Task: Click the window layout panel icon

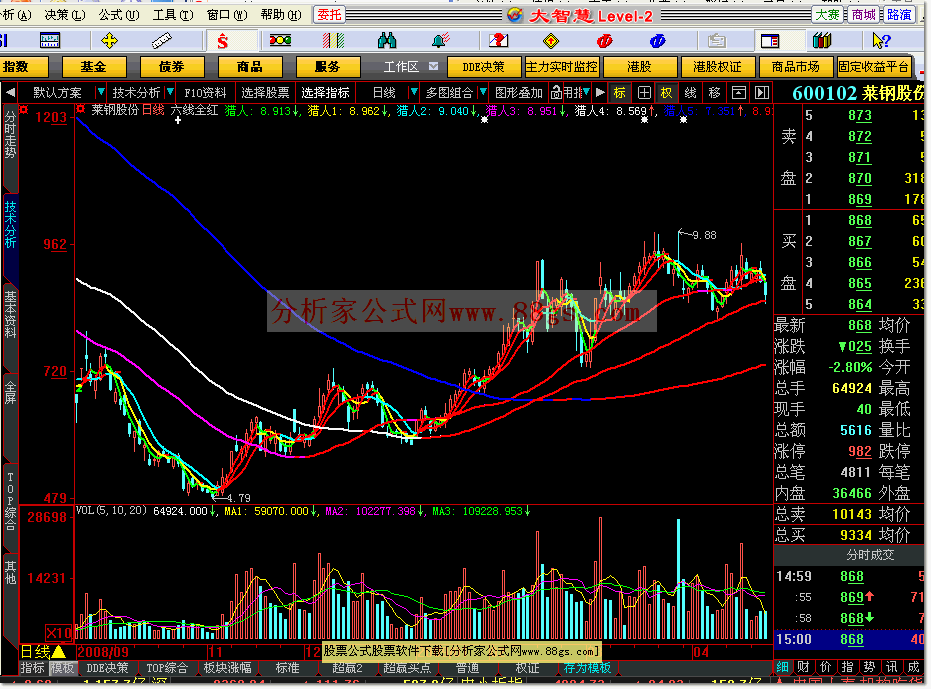Action: click(x=770, y=41)
